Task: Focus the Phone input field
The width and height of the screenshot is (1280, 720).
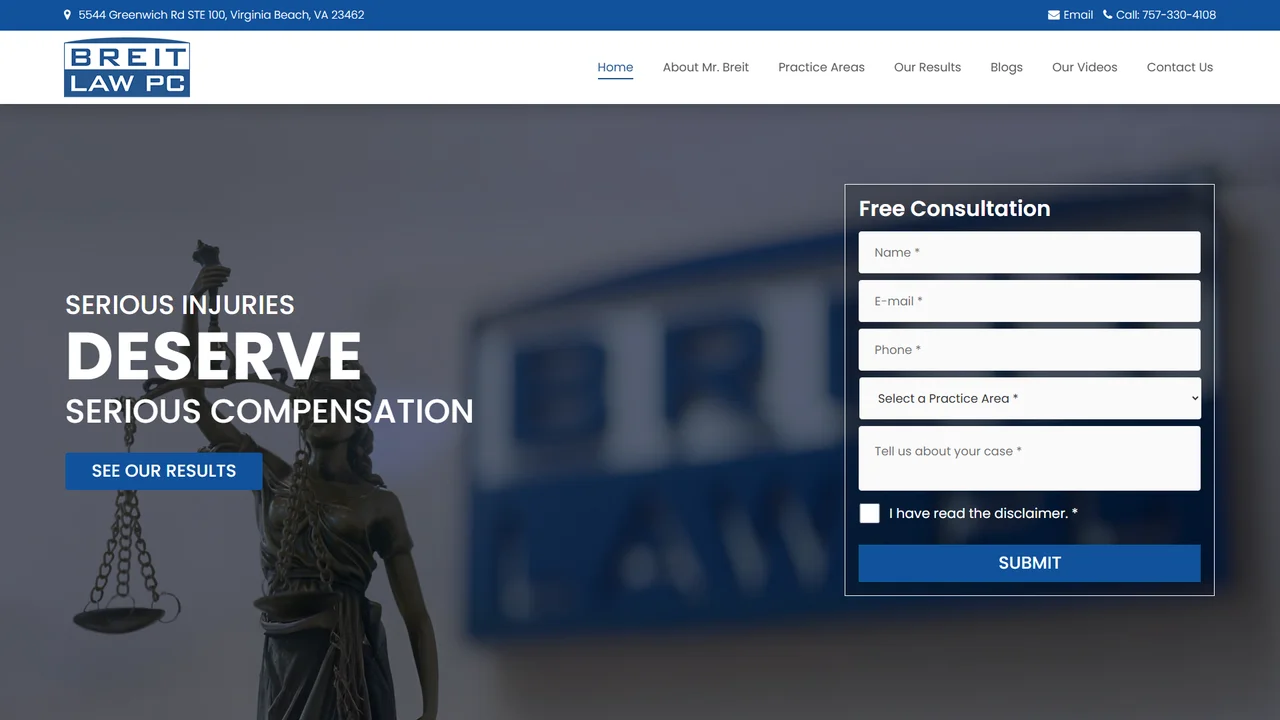Action: (x=1029, y=350)
